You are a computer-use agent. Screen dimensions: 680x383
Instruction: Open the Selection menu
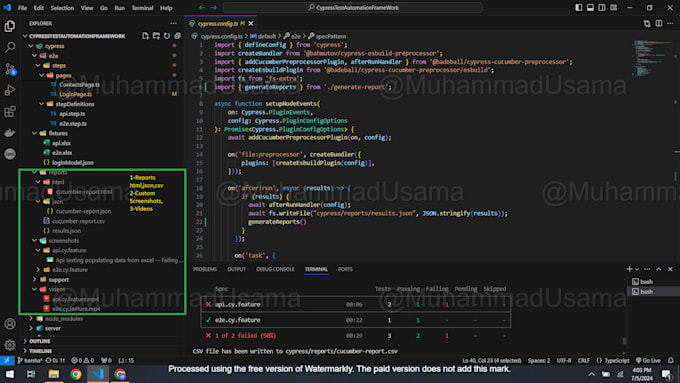tap(62, 8)
